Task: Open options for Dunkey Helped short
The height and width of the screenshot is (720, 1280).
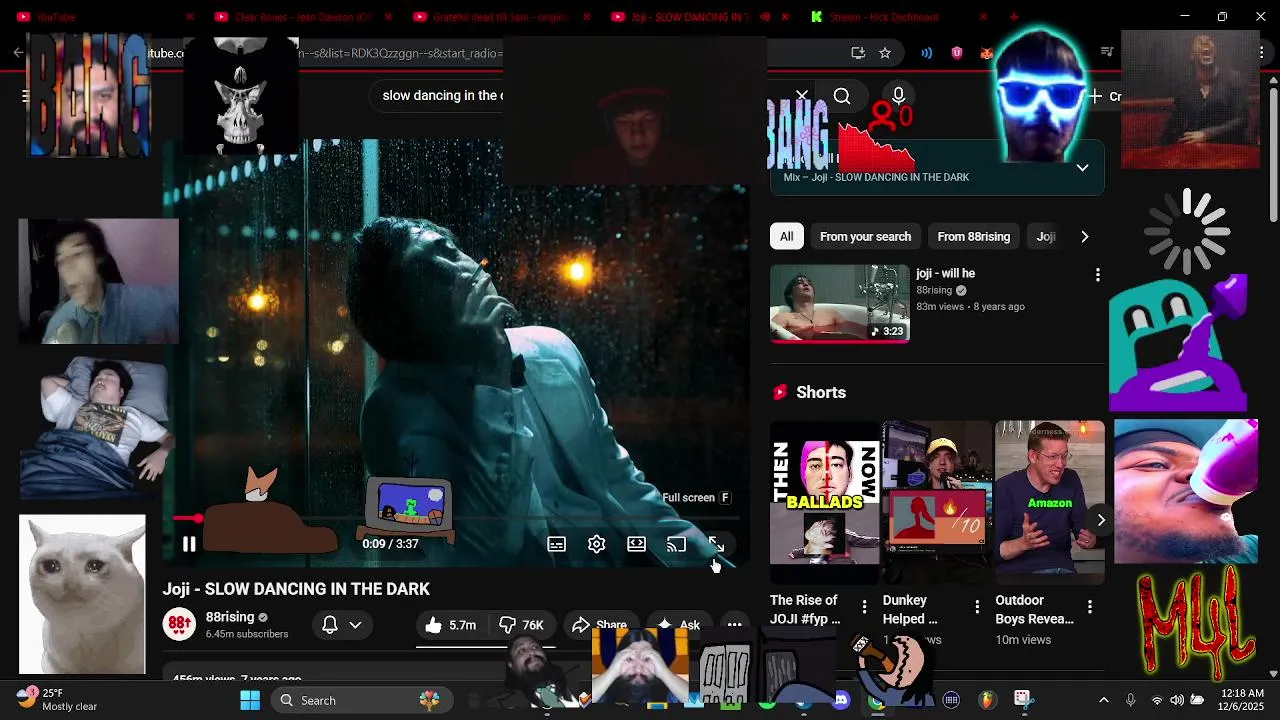Action: 977,606
